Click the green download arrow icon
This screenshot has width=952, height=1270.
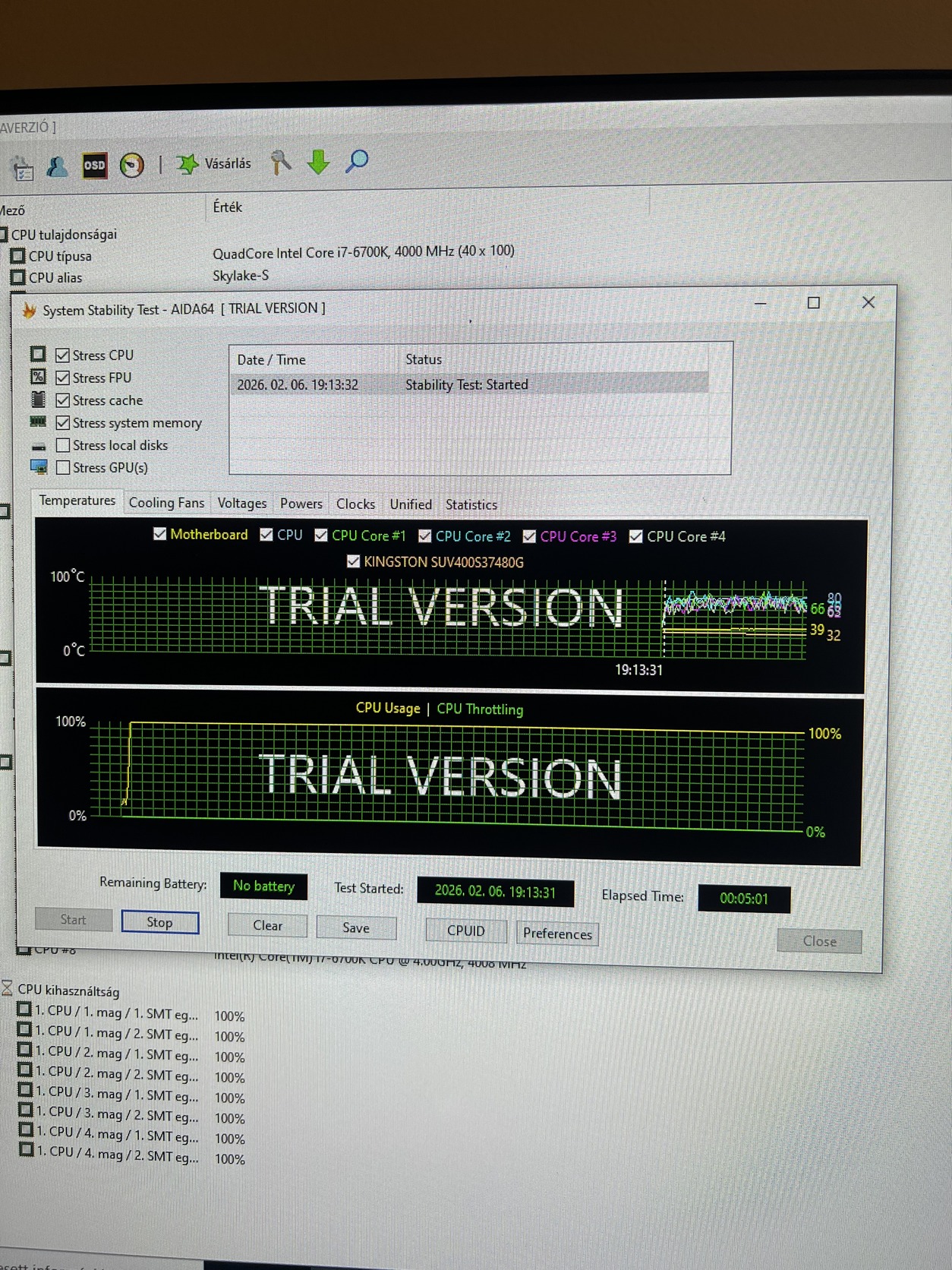pos(318,162)
